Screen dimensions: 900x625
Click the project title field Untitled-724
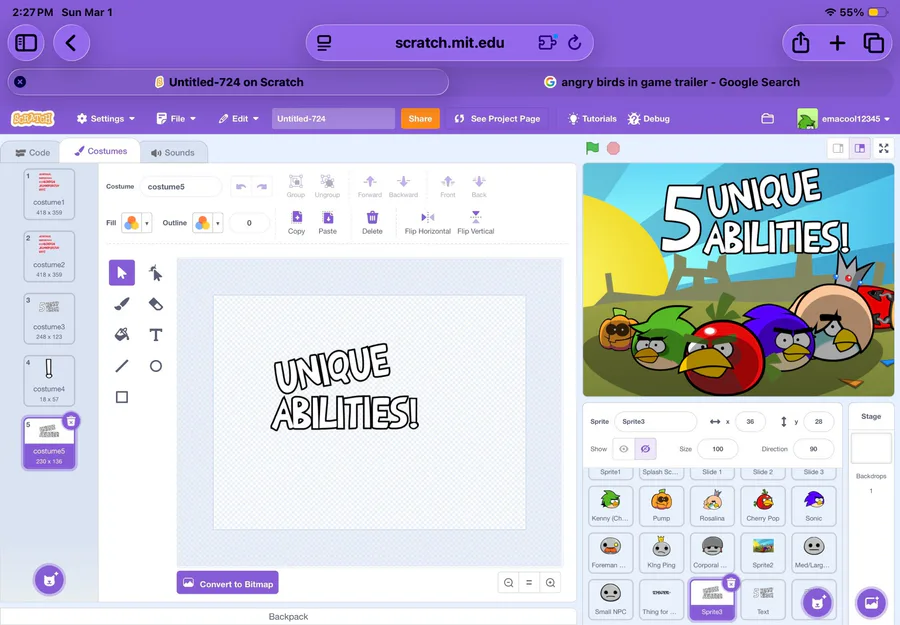click(x=333, y=119)
